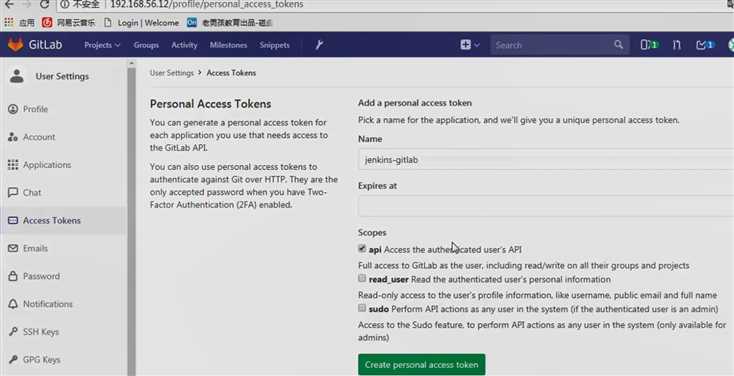Uncheck the api scope checkbox
The width and height of the screenshot is (734, 376).
click(x=362, y=249)
